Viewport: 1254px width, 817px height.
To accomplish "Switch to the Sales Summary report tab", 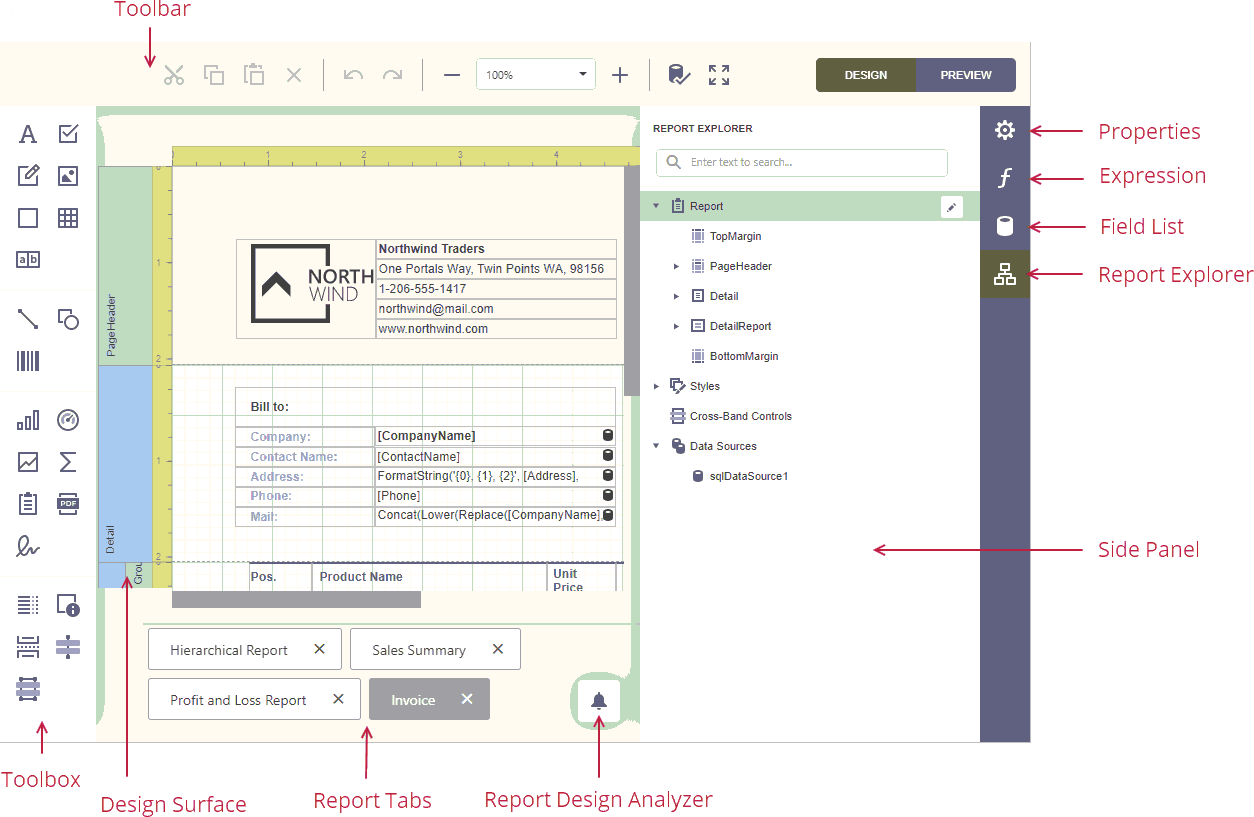I will [x=419, y=650].
